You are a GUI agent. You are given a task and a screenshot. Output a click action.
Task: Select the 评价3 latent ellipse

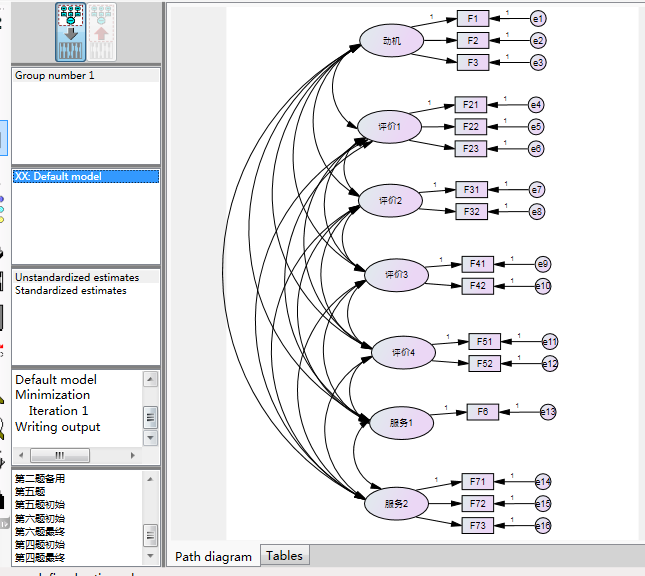(x=396, y=274)
